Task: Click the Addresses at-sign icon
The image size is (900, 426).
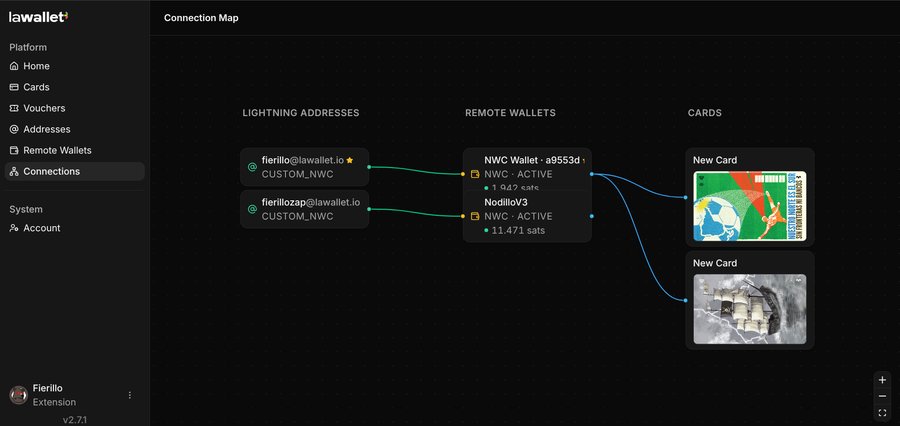Action: (x=14, y=129)
